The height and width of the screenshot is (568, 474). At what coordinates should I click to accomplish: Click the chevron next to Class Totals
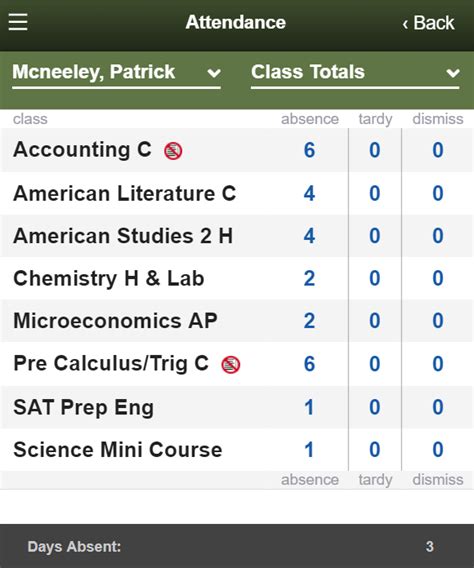click(x=453, y=73)
